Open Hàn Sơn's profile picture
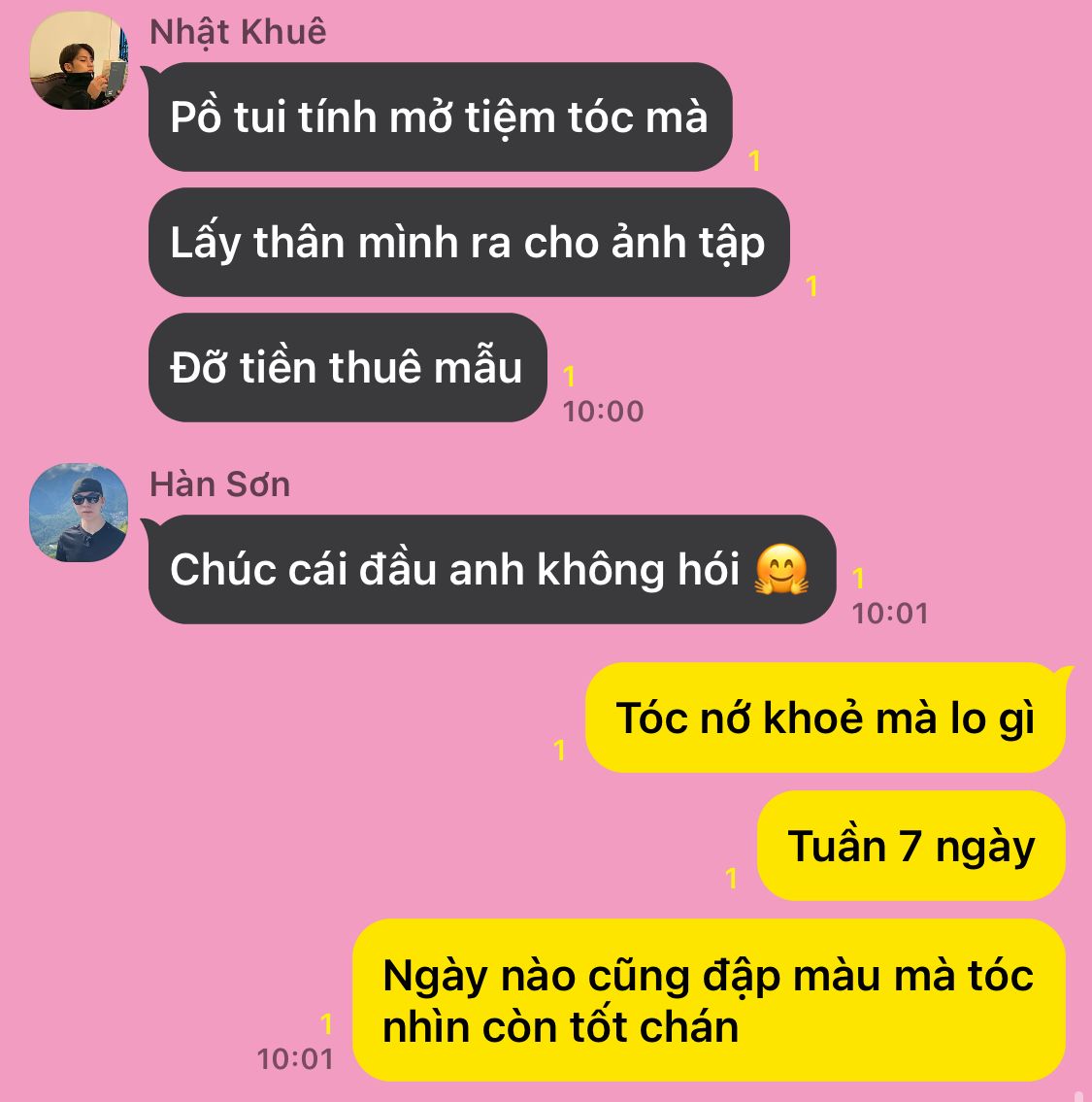The height and width of the screenshot is (1102, 1092). pos(79,513)
